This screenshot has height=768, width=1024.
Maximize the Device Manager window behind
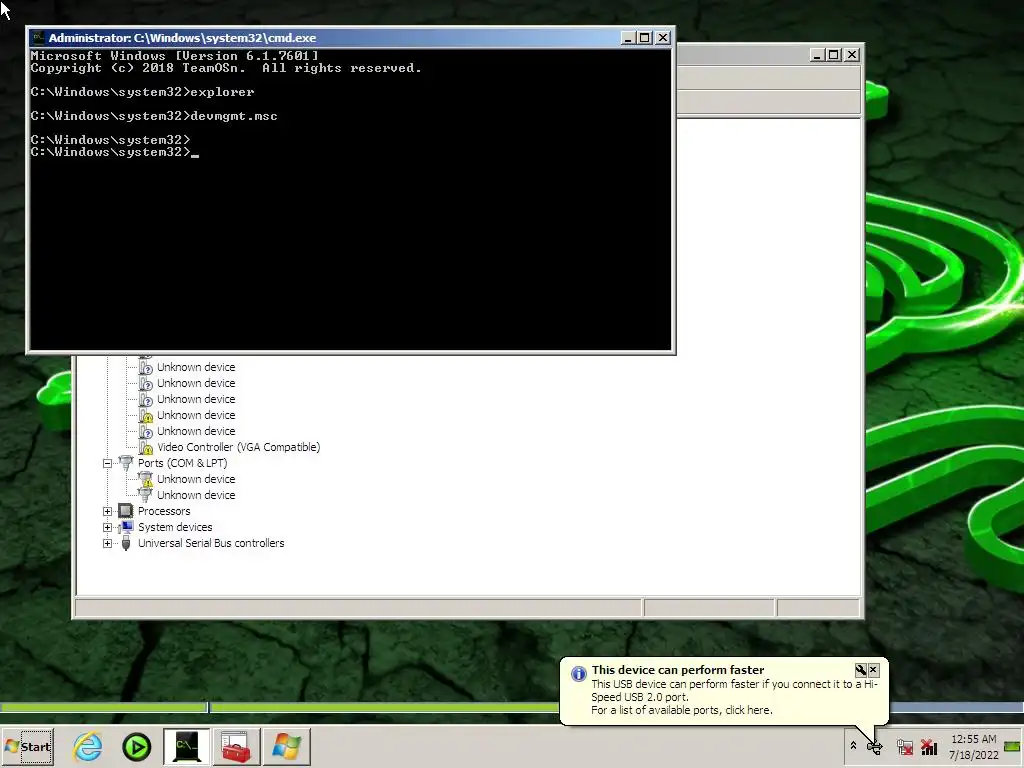pyautogui.click(x=834, y=55)
